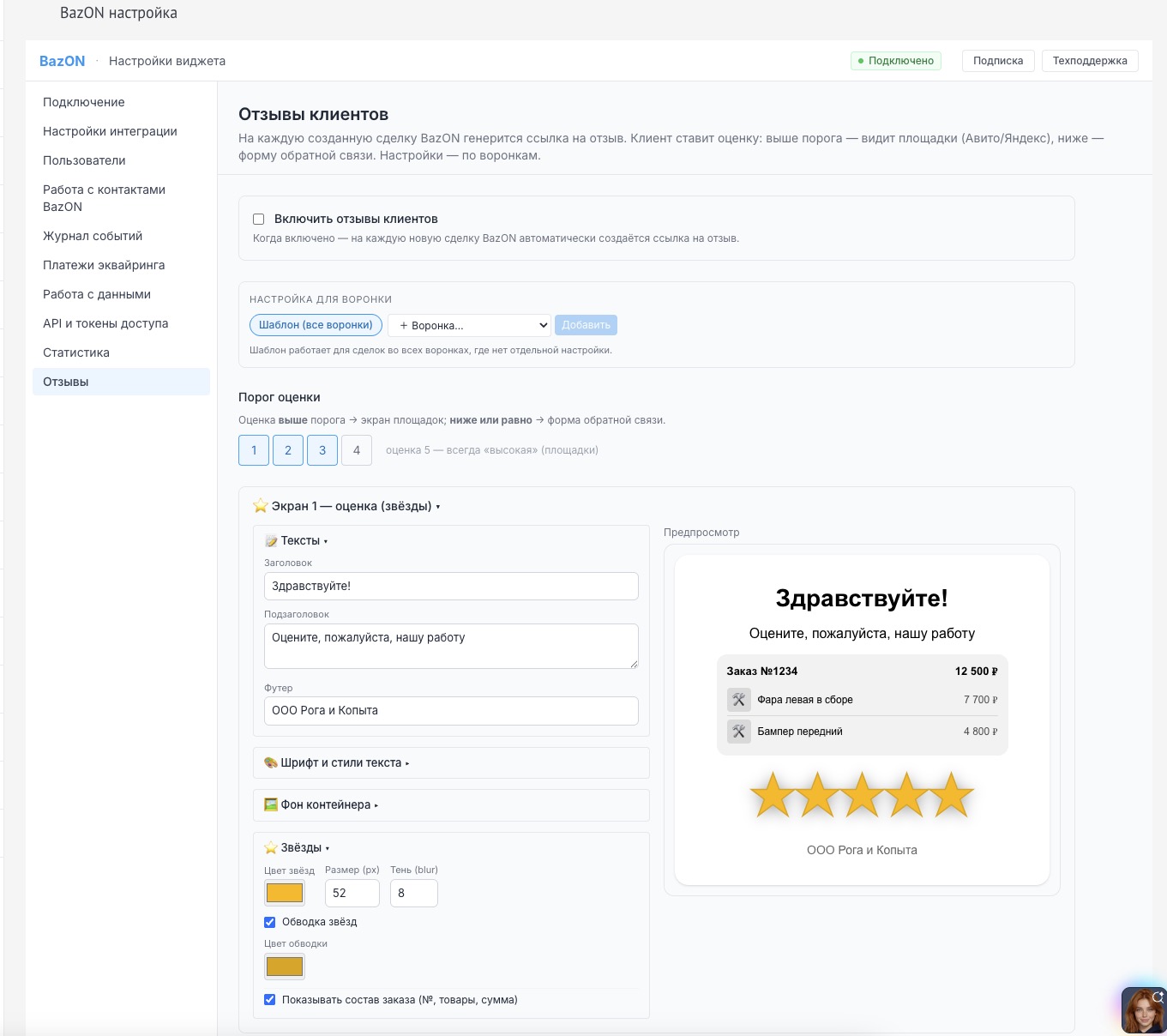This screenshot has width=1167, height=1036.
Task: Click the second preview rating star
Action: click(x=817, y=795)
